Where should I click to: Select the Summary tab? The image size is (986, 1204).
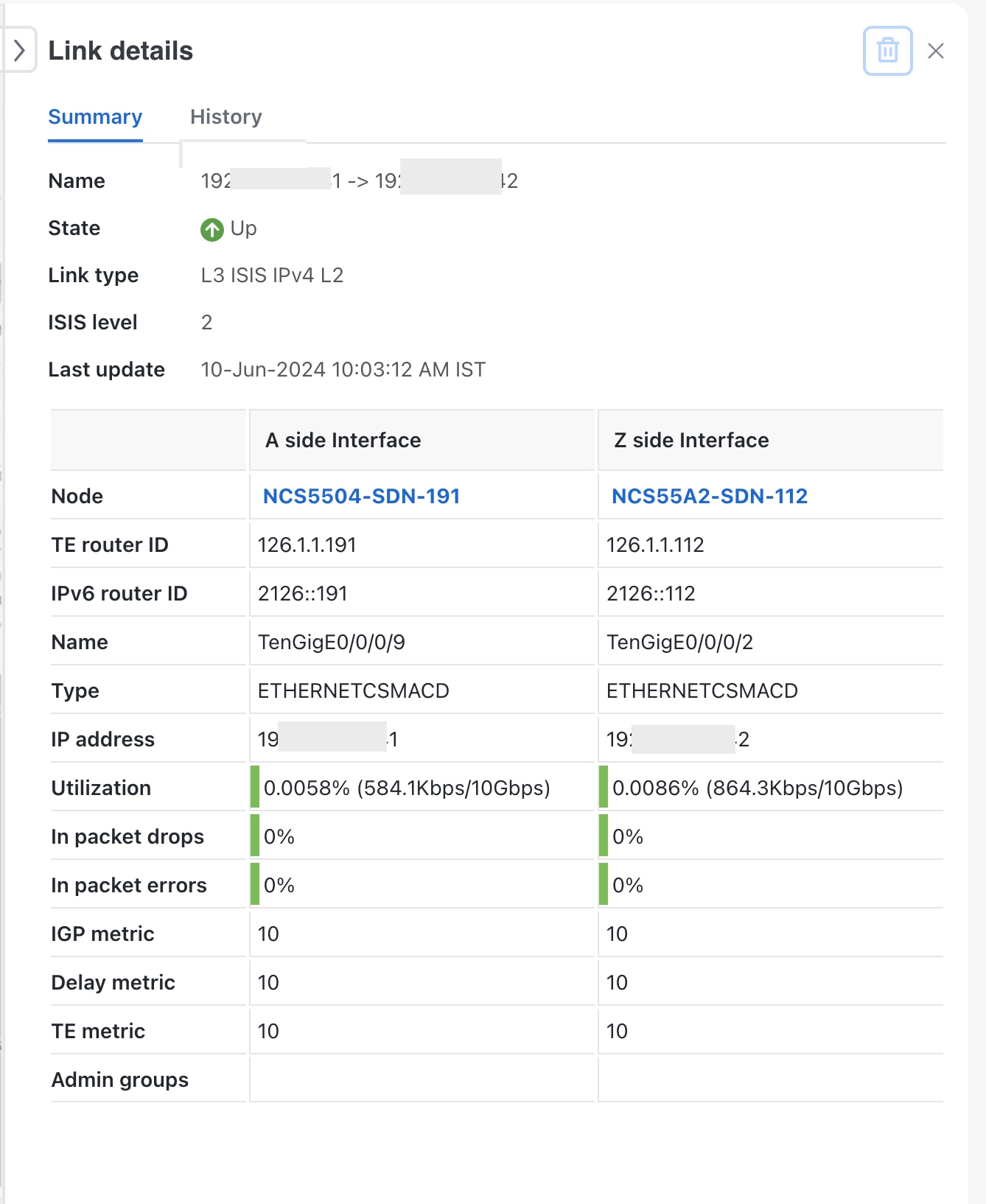(95, 116)
